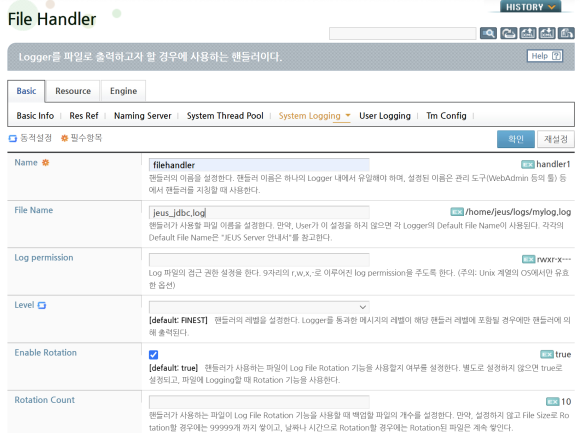This screenshot has height=433, width=580.
Task: Click the example path /home/jeus/logs/mylog.log
Action: tap(518, 212)
